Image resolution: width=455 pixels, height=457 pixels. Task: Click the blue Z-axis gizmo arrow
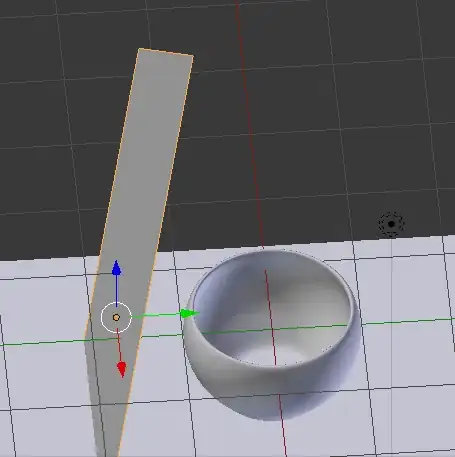point(116,268)
